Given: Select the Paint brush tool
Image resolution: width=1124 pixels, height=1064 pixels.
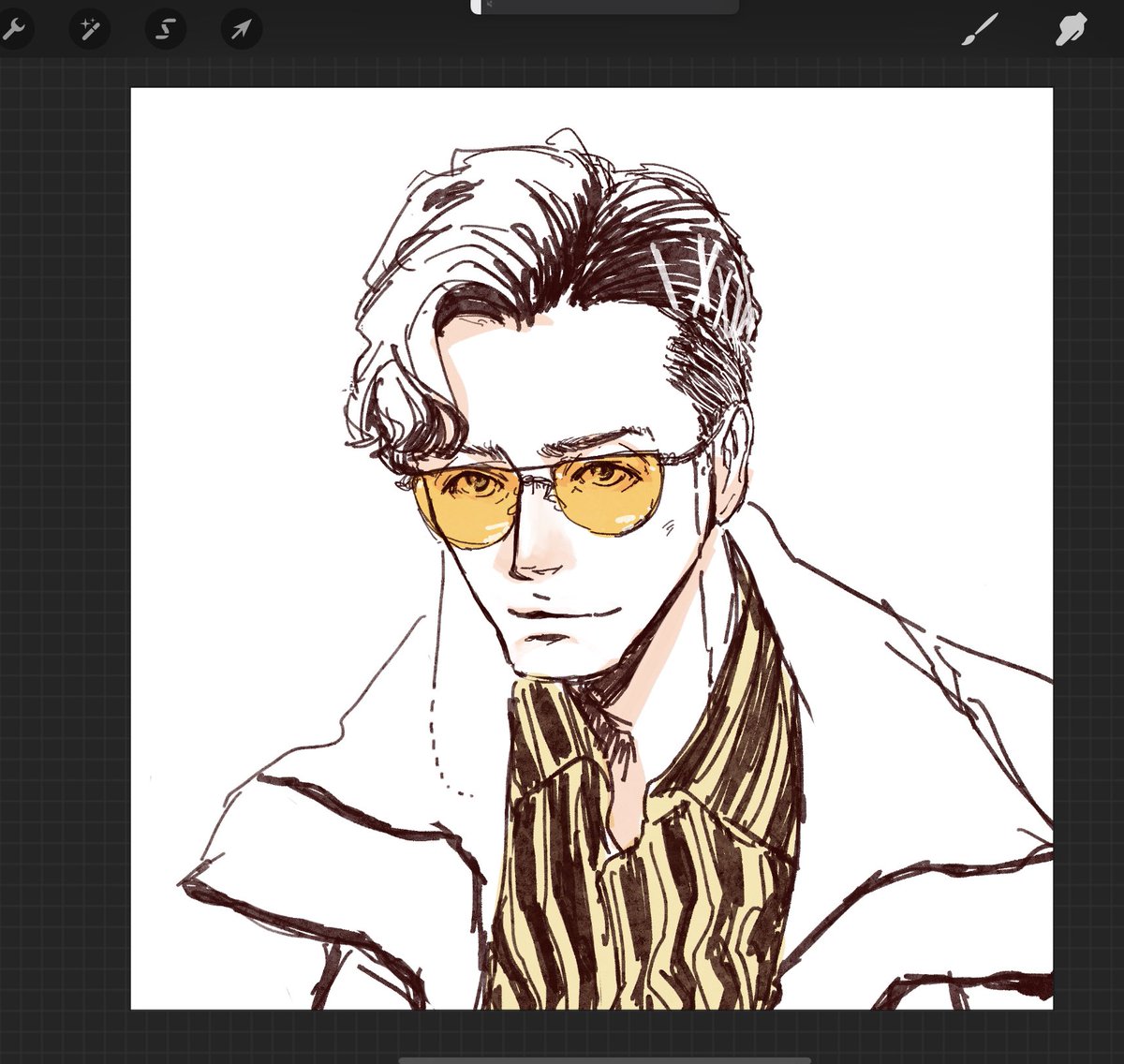Looking at the screenshot, I should coord(980,31).
